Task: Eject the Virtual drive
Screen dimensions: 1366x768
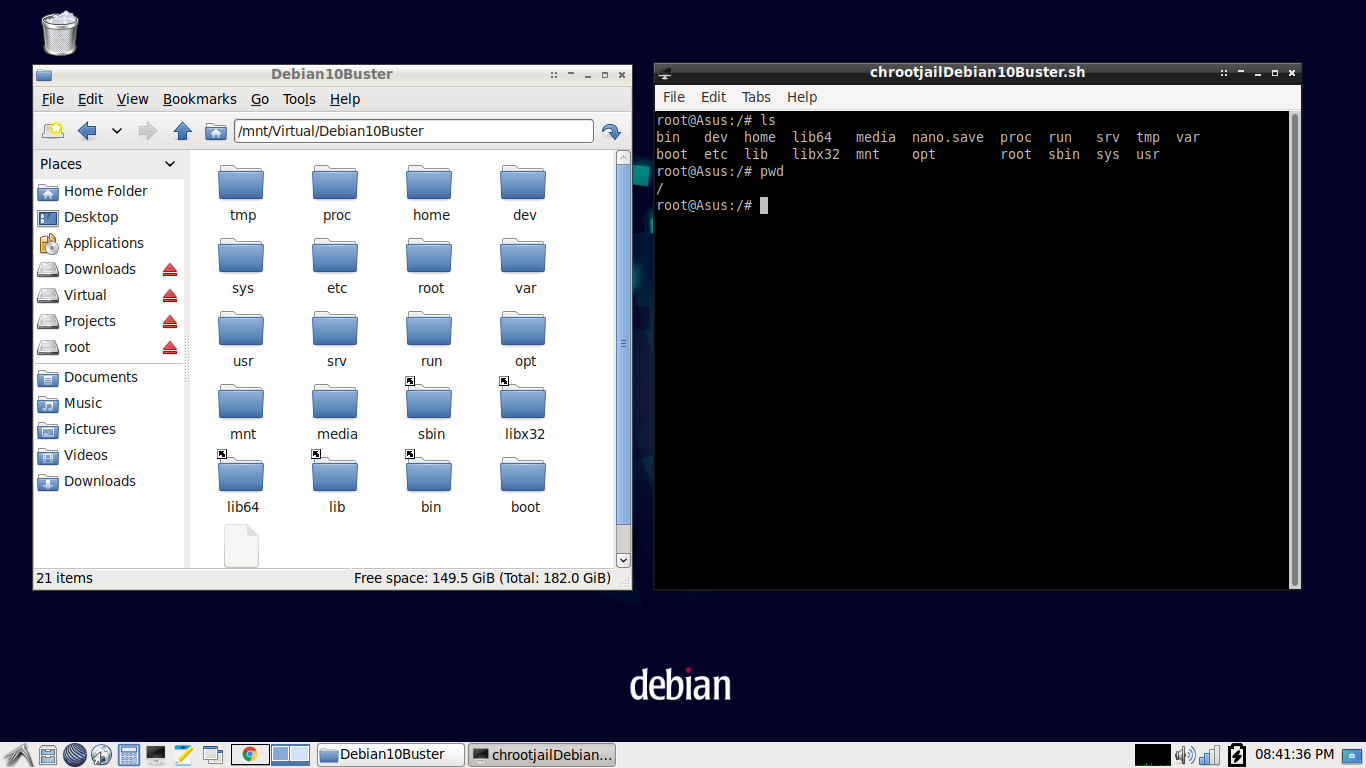Action: [169, 294]
